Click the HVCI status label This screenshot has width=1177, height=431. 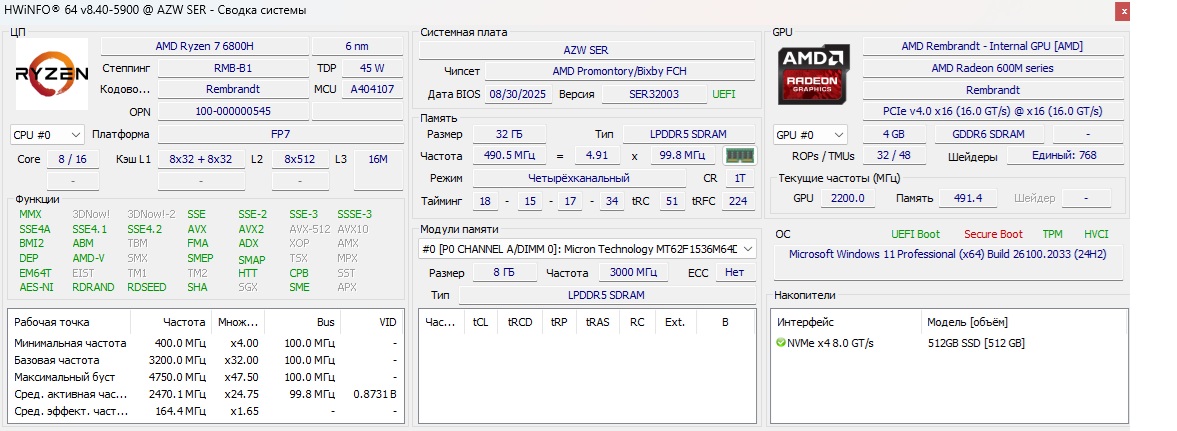click(1096, 234)
